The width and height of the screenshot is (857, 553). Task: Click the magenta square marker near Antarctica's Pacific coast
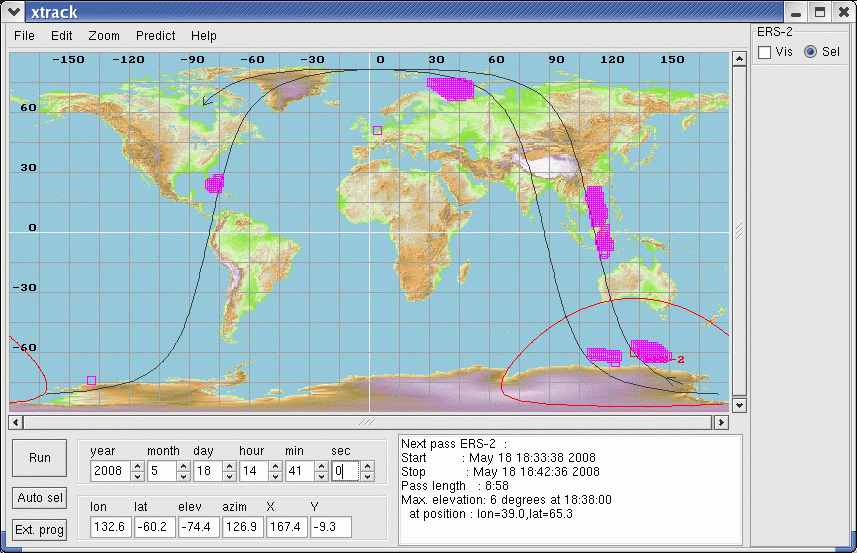91,380
